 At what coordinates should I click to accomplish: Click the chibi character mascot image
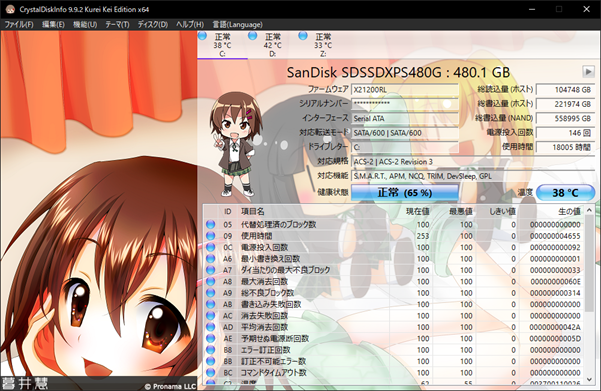point(235,144)
